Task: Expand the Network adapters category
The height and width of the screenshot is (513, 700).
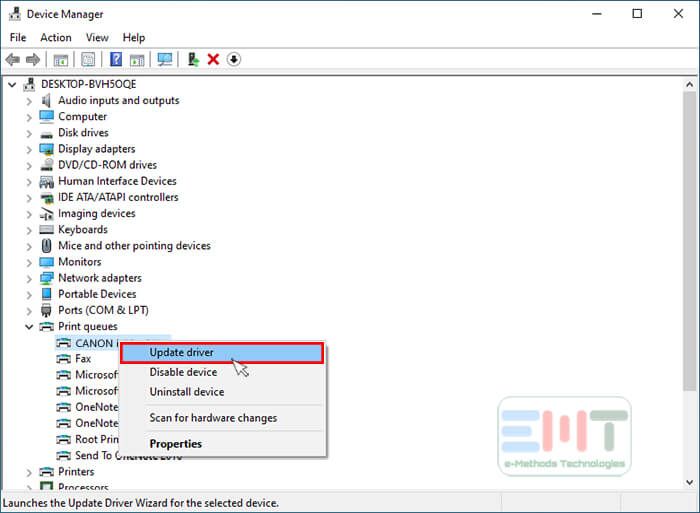Action: coord(28,278)
